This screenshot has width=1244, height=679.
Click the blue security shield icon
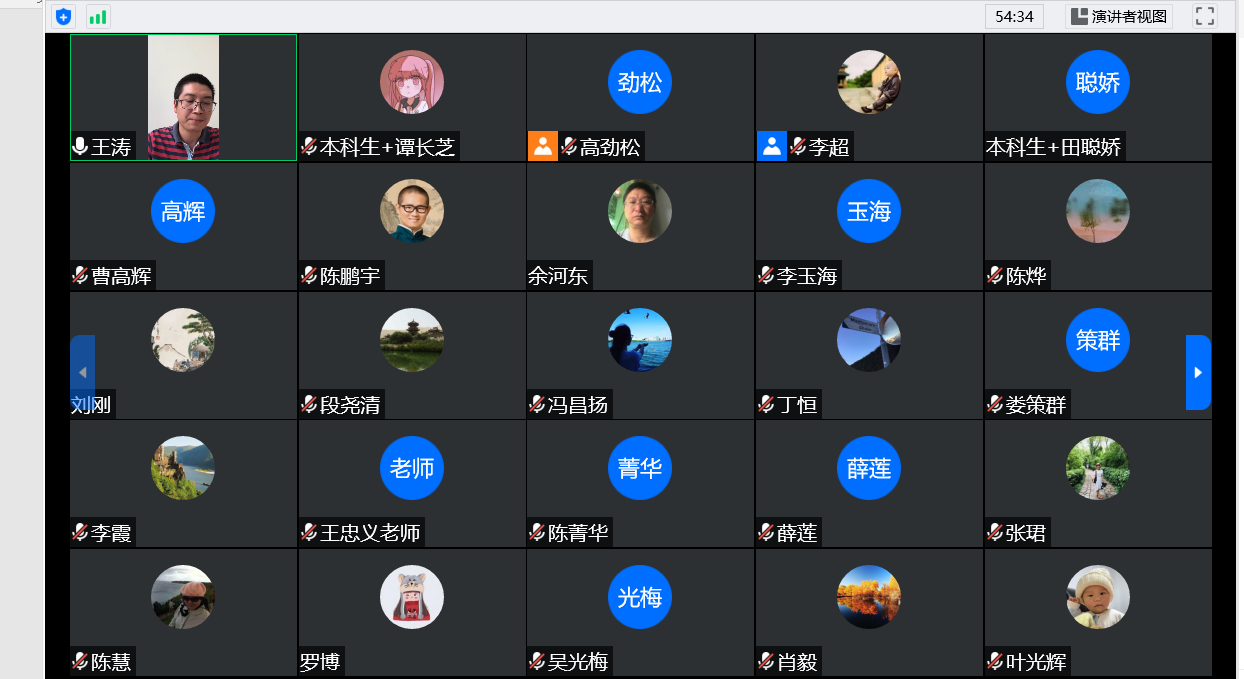(64, 16)
